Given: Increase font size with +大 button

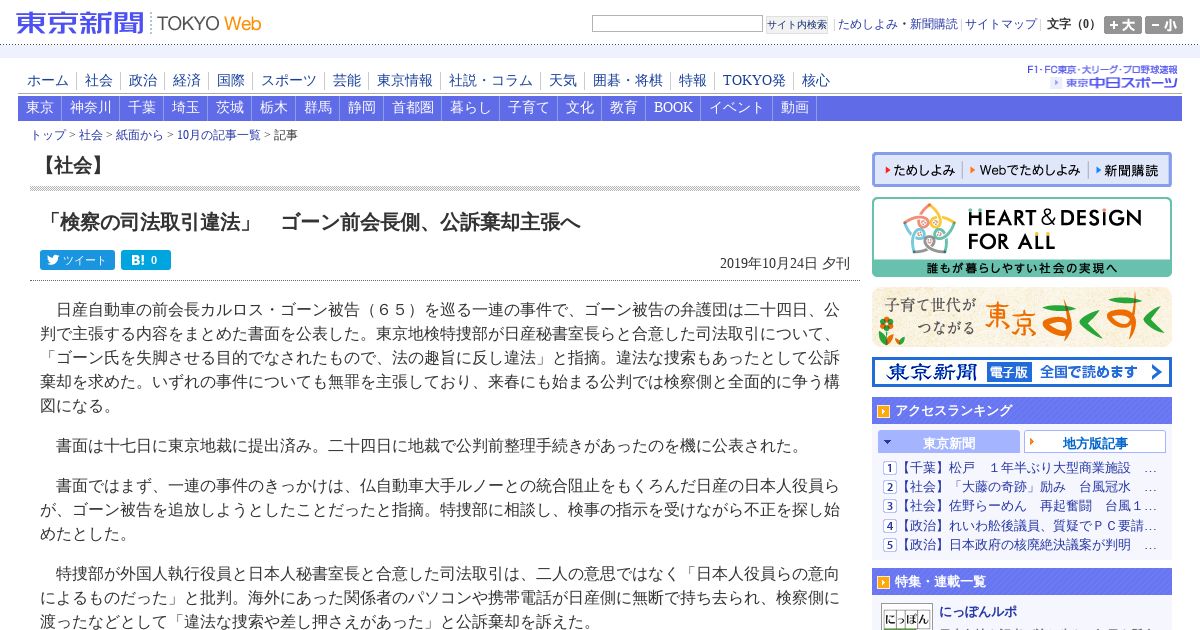Looking at the screenshot, I should coord(1123,25).
